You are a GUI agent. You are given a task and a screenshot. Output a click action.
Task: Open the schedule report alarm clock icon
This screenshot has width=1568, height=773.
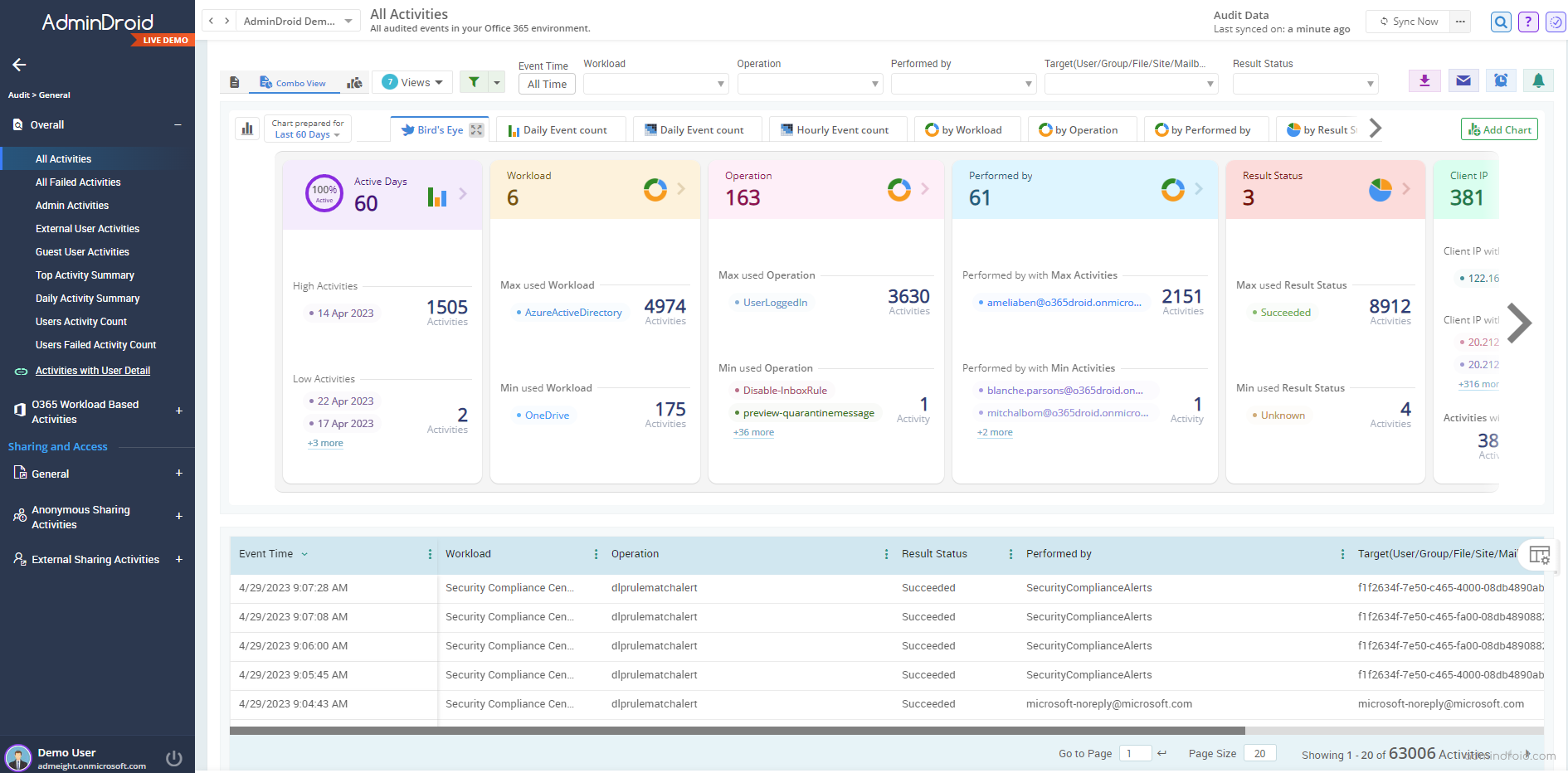coord(1501,80)
